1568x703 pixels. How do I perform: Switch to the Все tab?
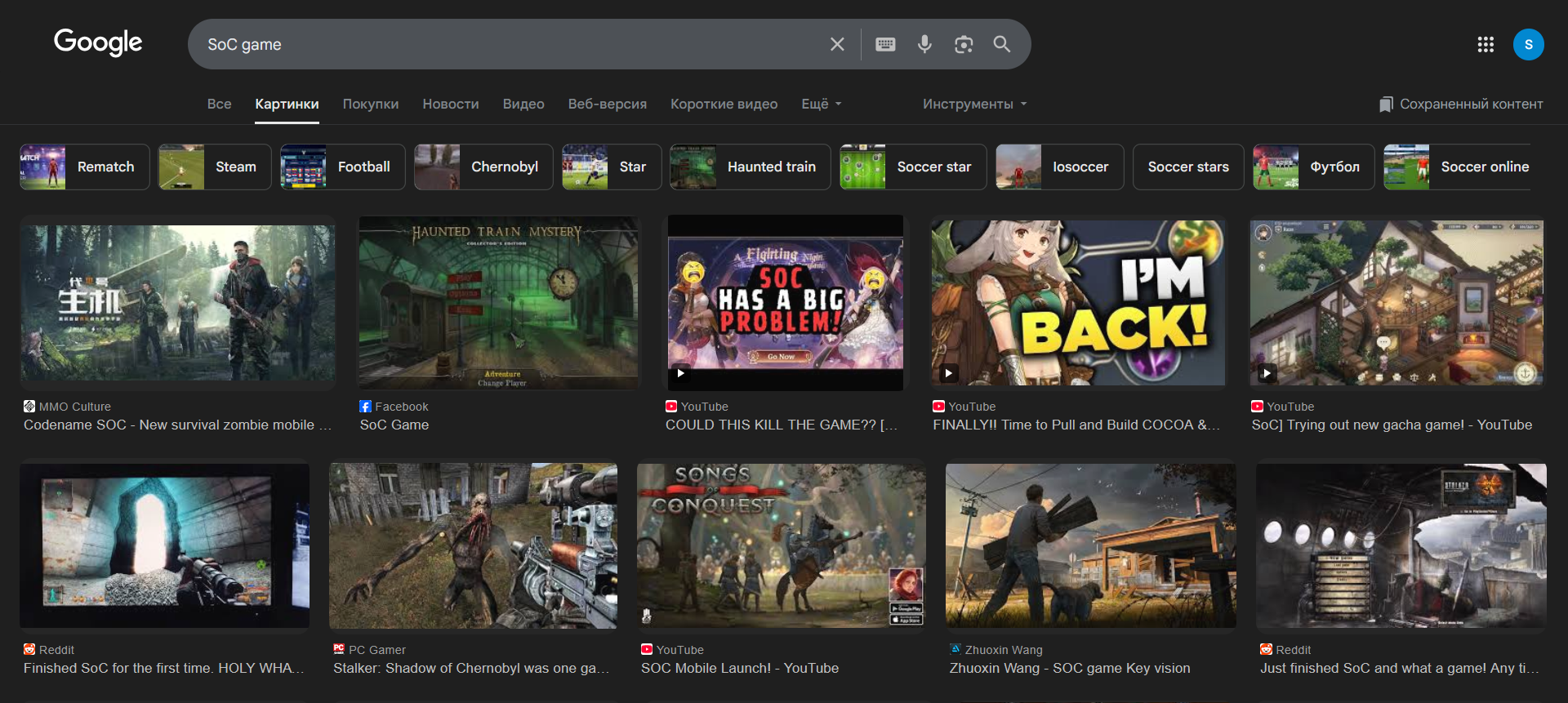(x=219, y=104)
